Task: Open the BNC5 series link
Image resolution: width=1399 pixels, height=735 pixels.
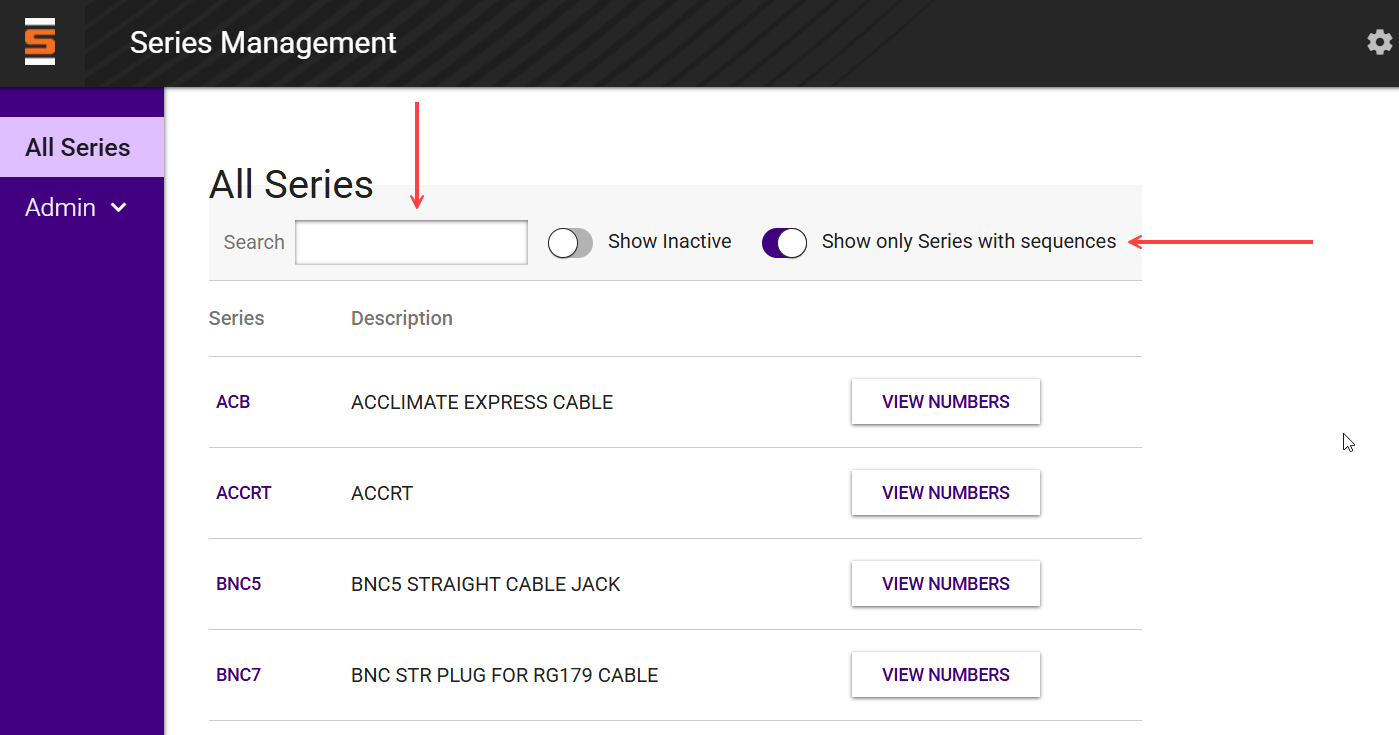Action: click(239, 584)
